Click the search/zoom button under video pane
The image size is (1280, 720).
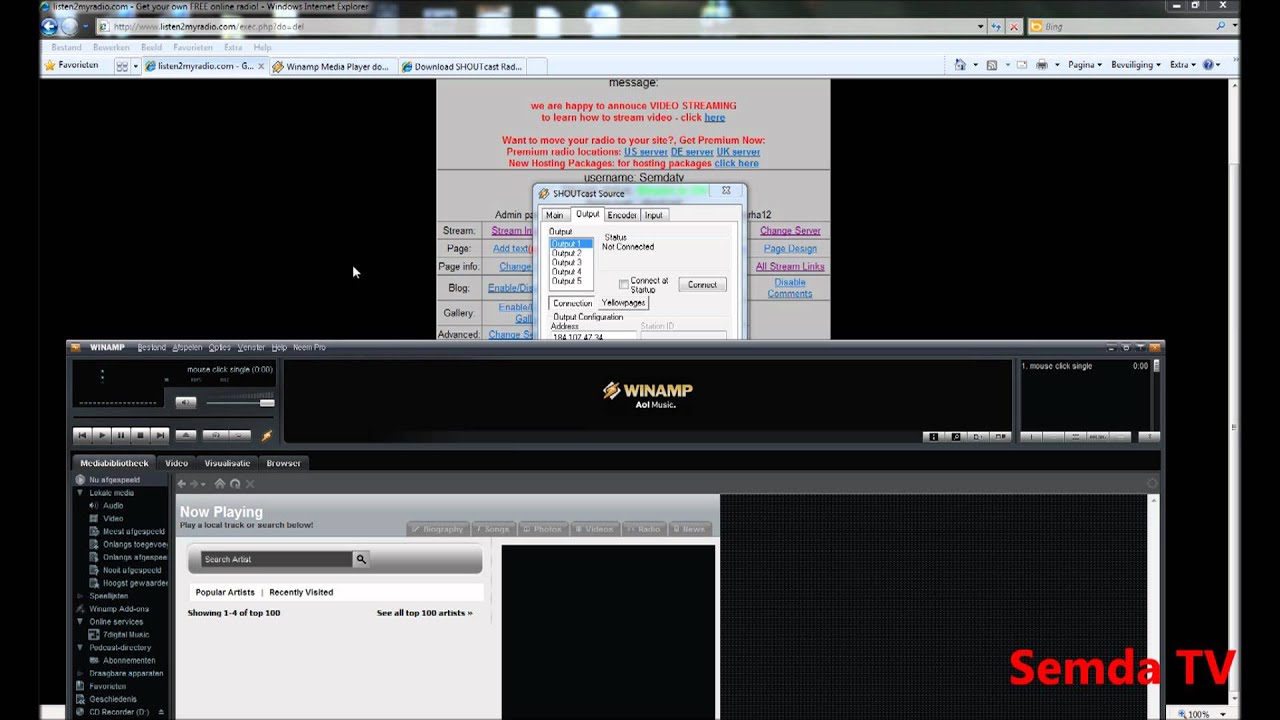point(955,437)
